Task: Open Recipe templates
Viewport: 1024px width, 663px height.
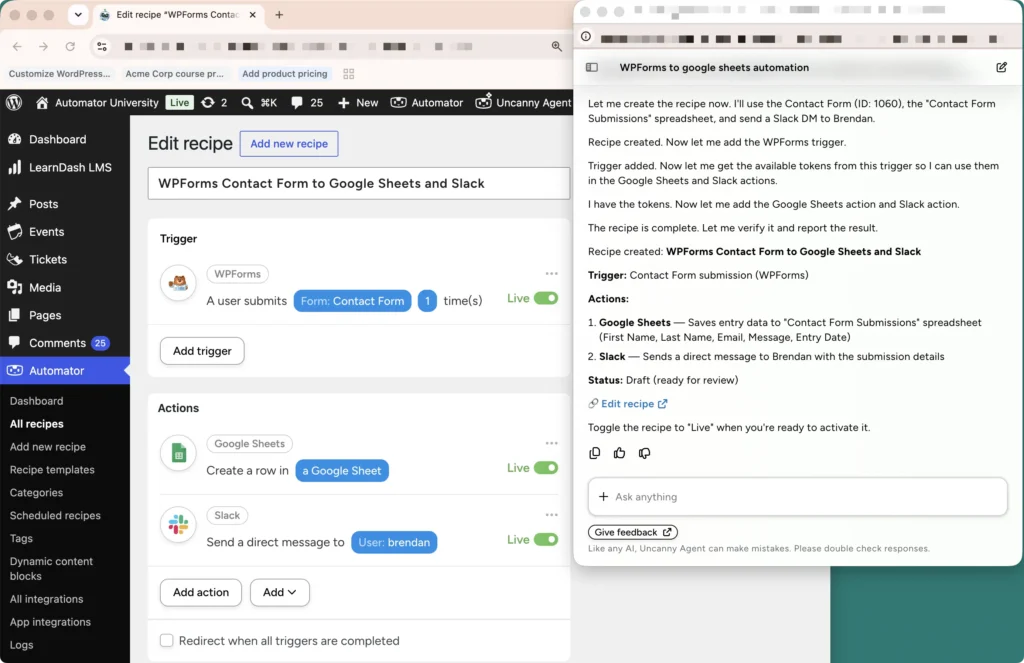Action: [x=52, y=470]
